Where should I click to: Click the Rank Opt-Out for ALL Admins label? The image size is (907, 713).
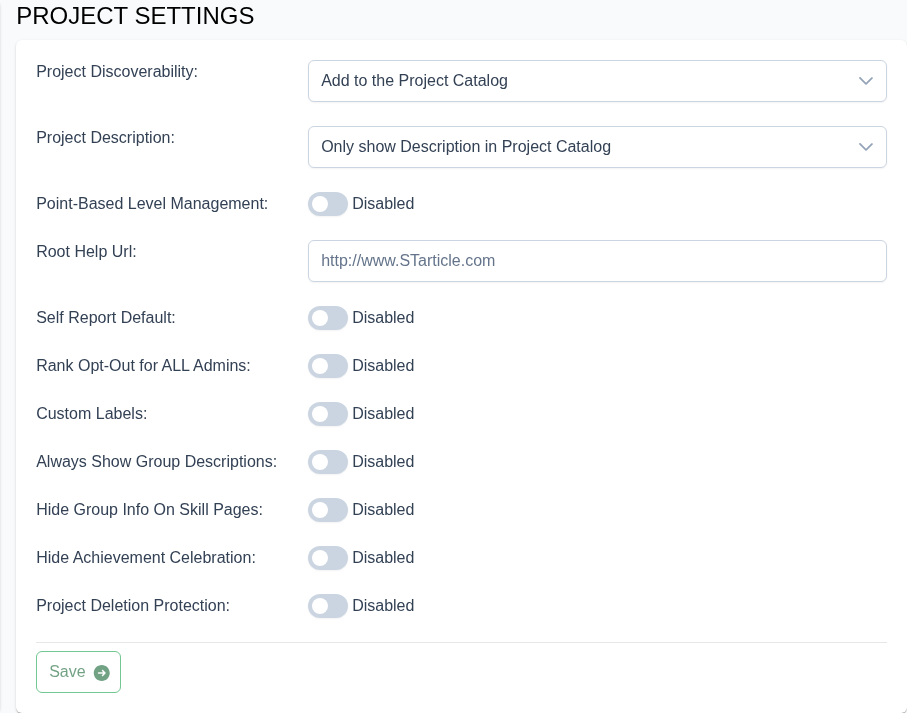[x=143, y=365]
